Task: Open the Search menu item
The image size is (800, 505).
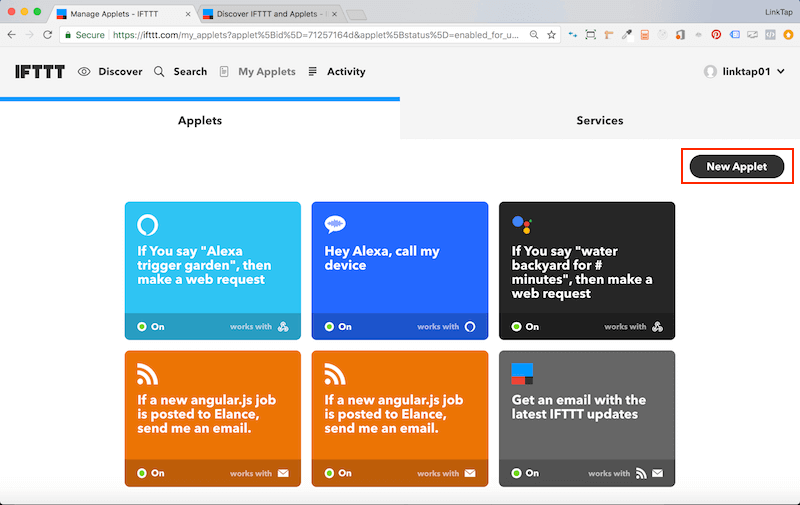Action: (190, 71)
